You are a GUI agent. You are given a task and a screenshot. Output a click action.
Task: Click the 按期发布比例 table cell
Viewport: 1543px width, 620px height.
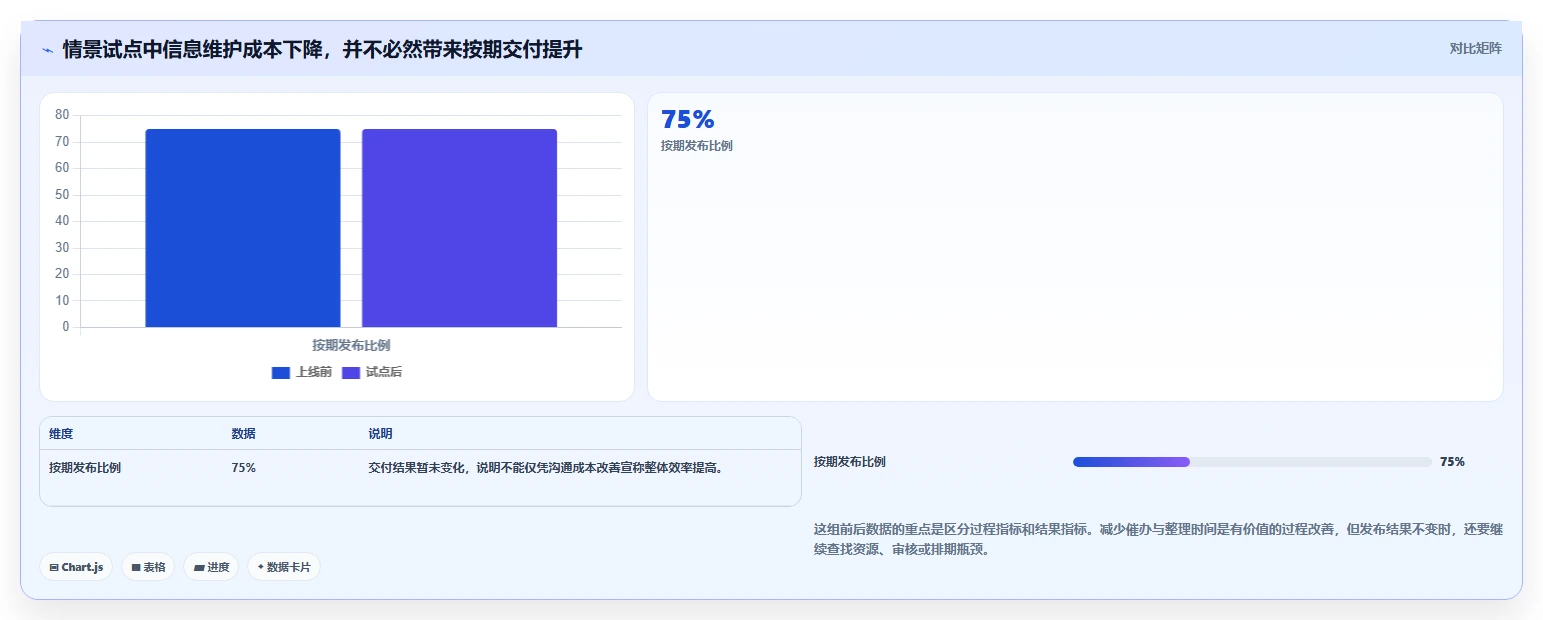pos(85,467)
